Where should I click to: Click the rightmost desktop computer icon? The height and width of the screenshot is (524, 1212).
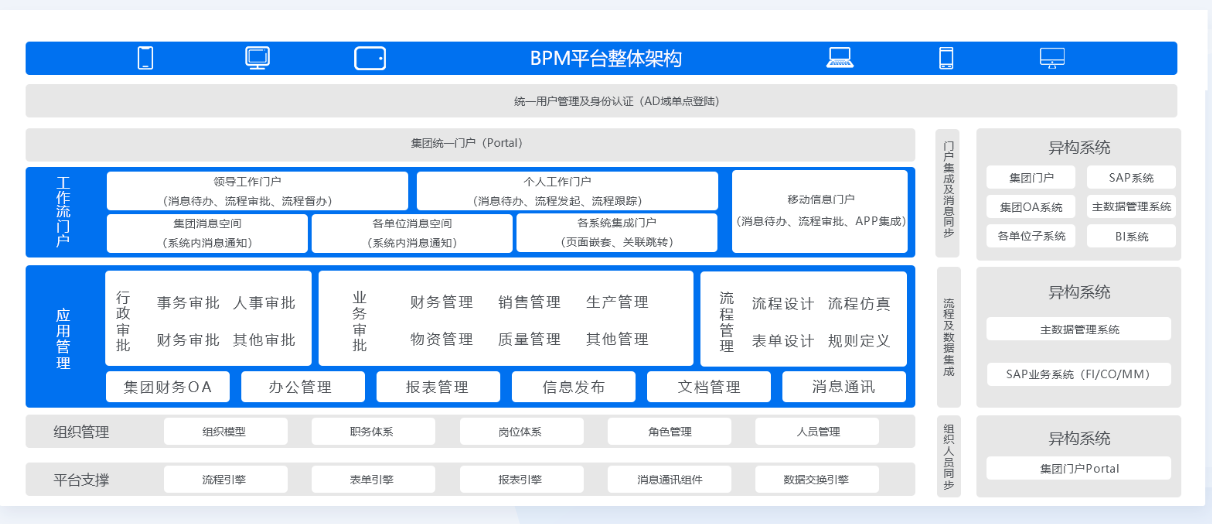(1052, 58)
